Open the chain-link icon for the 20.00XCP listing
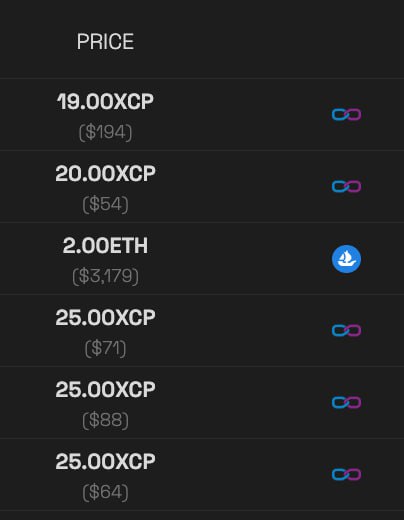 pos(346,186)
